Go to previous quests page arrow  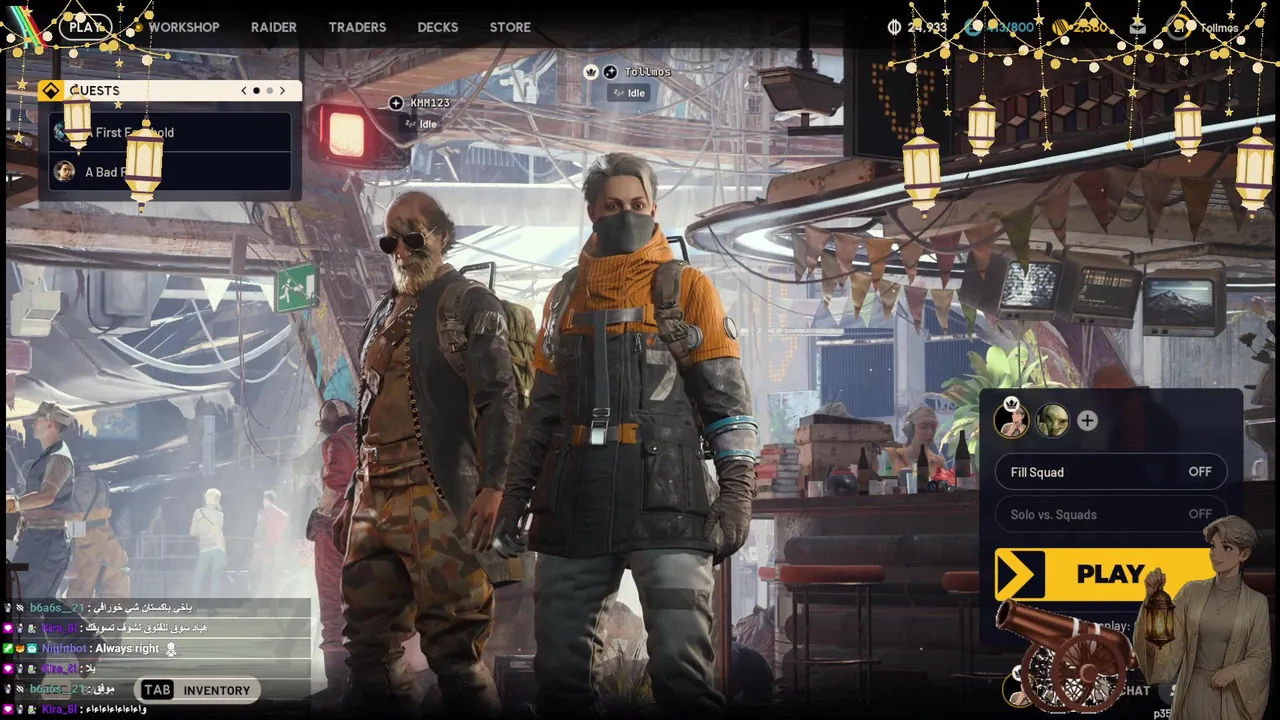(x=244, y=90)
